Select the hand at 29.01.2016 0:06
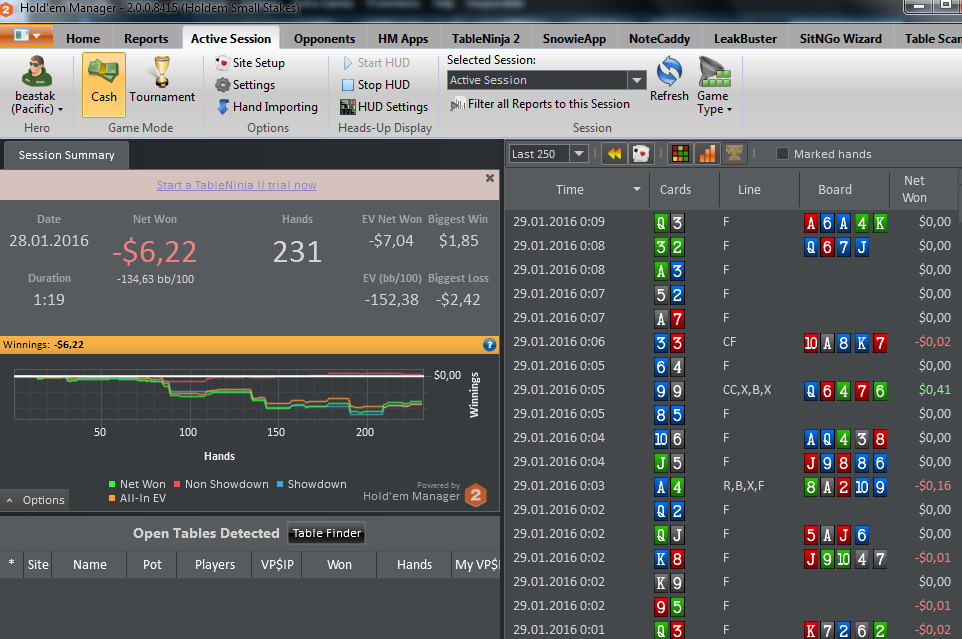This screenshot has width=962, height=639. pyautogui.click(x=732, y=342)
